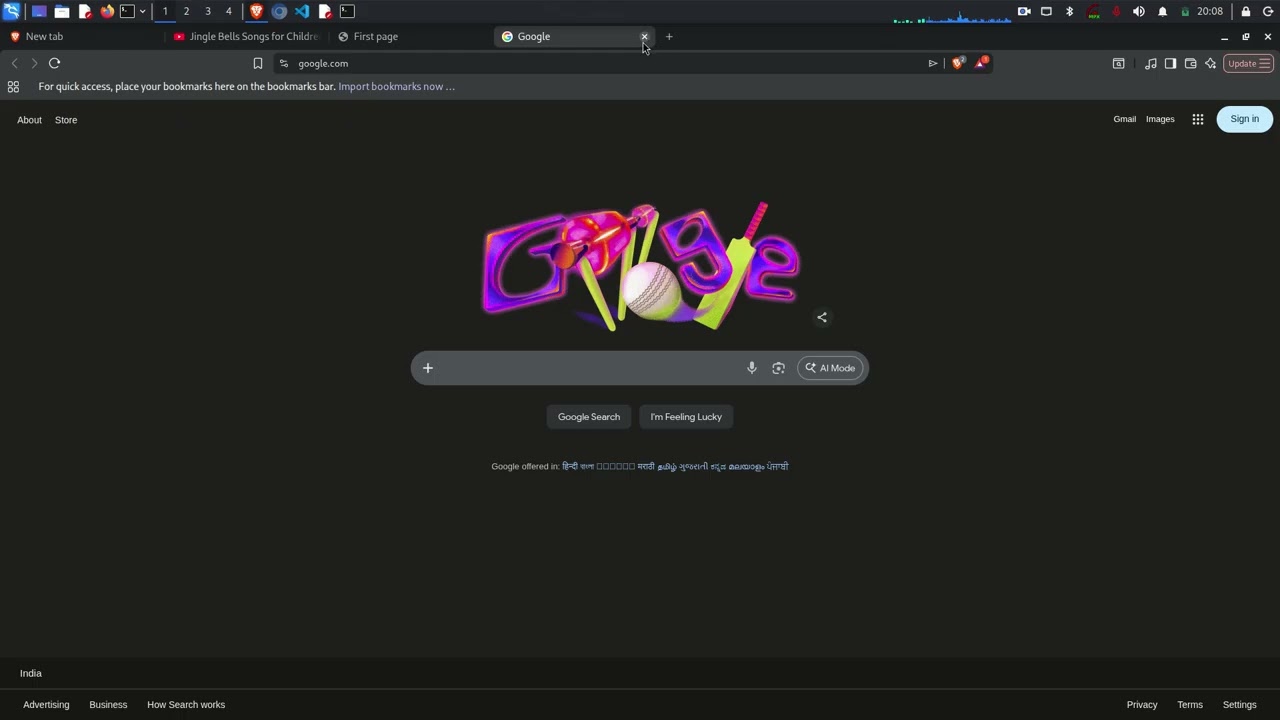Launch AI Mode
The height and width of the screenshot is (720, 1280).
[831, 368]
